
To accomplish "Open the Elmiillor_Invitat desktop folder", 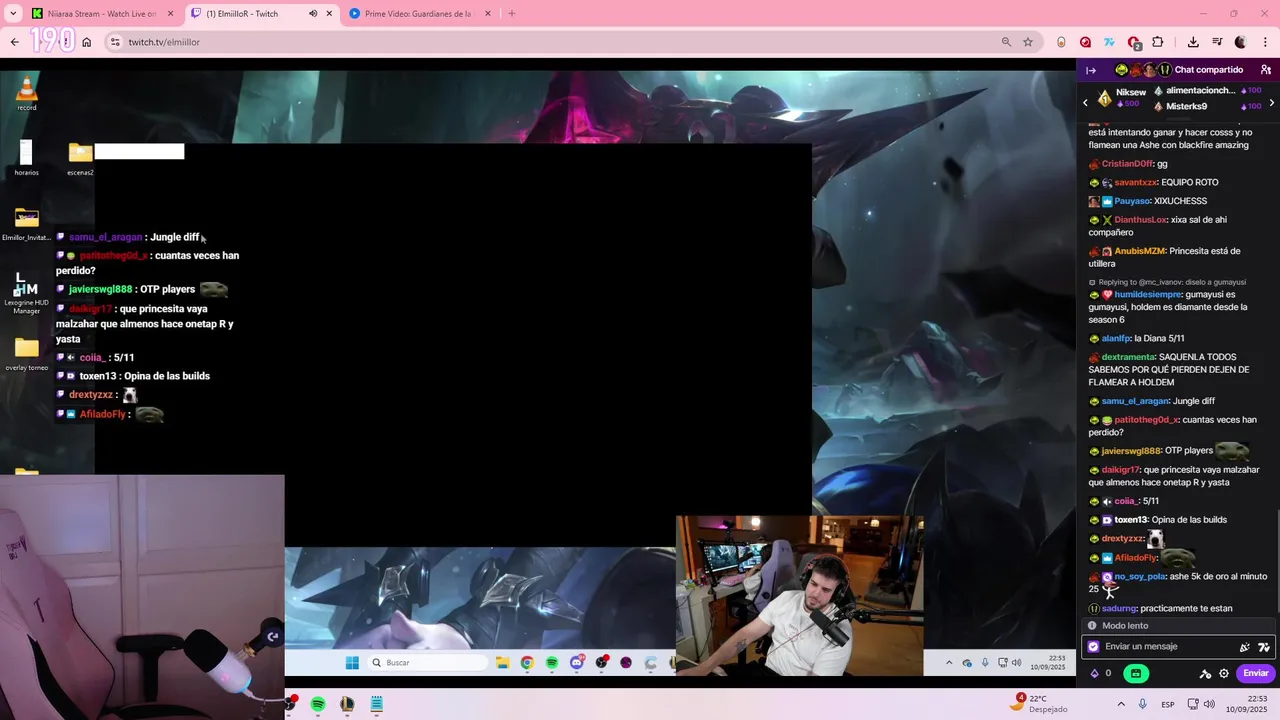I will click(x=27, y=224).
